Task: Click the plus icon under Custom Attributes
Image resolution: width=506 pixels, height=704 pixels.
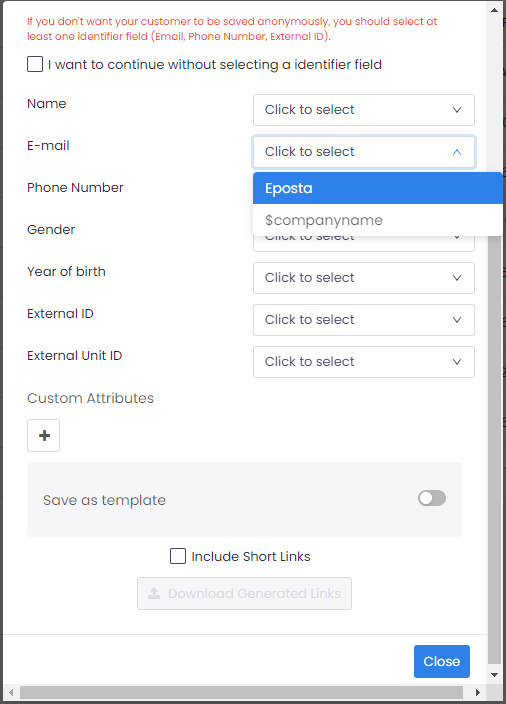Action: click(x=44, y=436)
